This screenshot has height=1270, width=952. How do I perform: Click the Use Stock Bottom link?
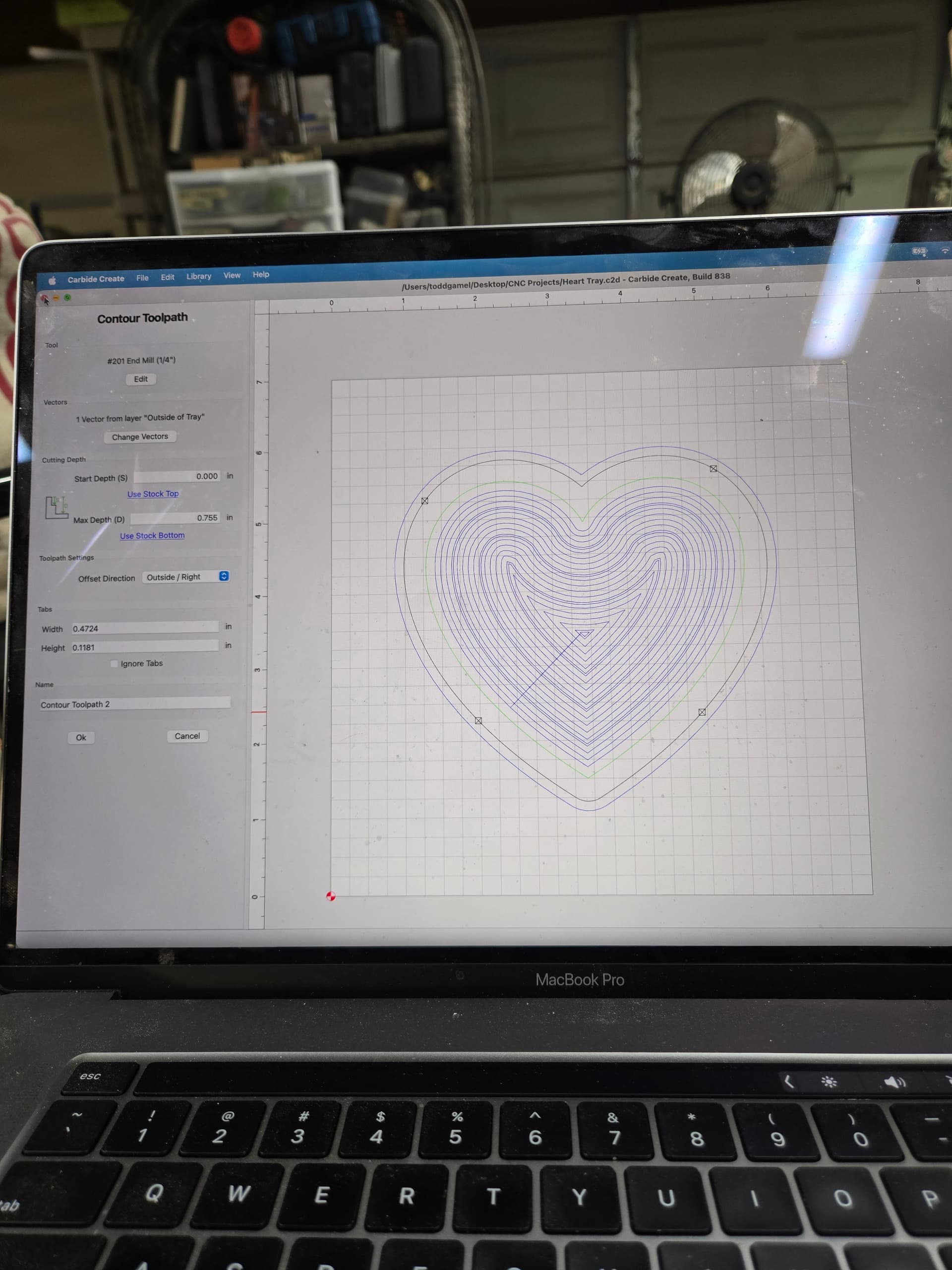coord(152,536)
